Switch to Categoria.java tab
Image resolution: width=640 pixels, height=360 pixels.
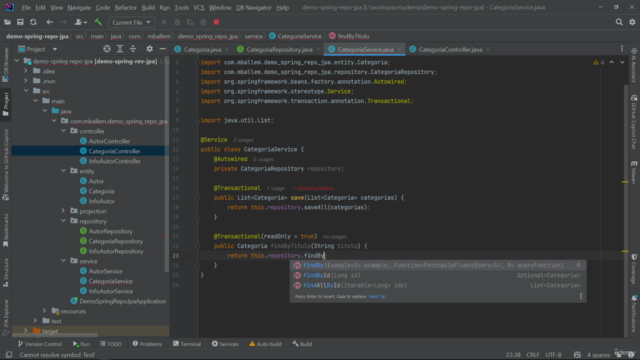pyautogui.click(x=202, y=49)
